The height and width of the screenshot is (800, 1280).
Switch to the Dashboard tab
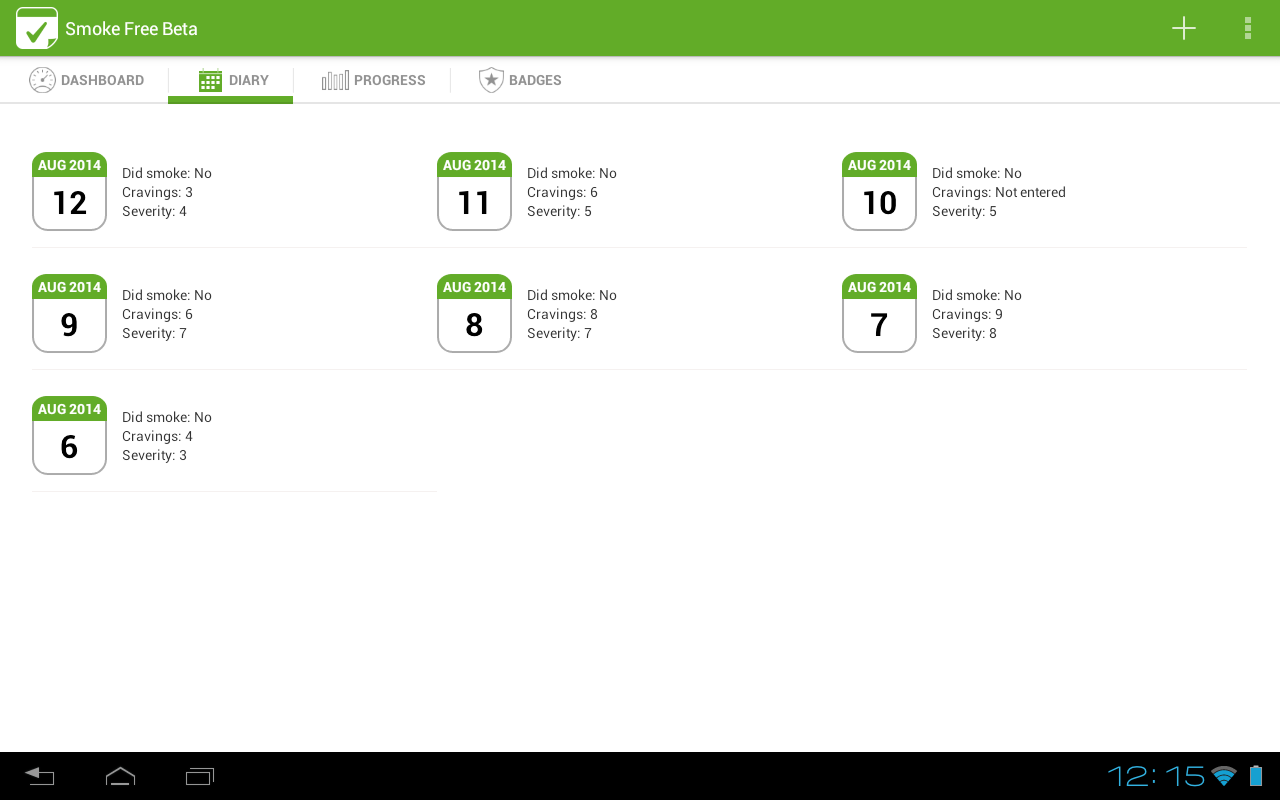tap(86, 80)
